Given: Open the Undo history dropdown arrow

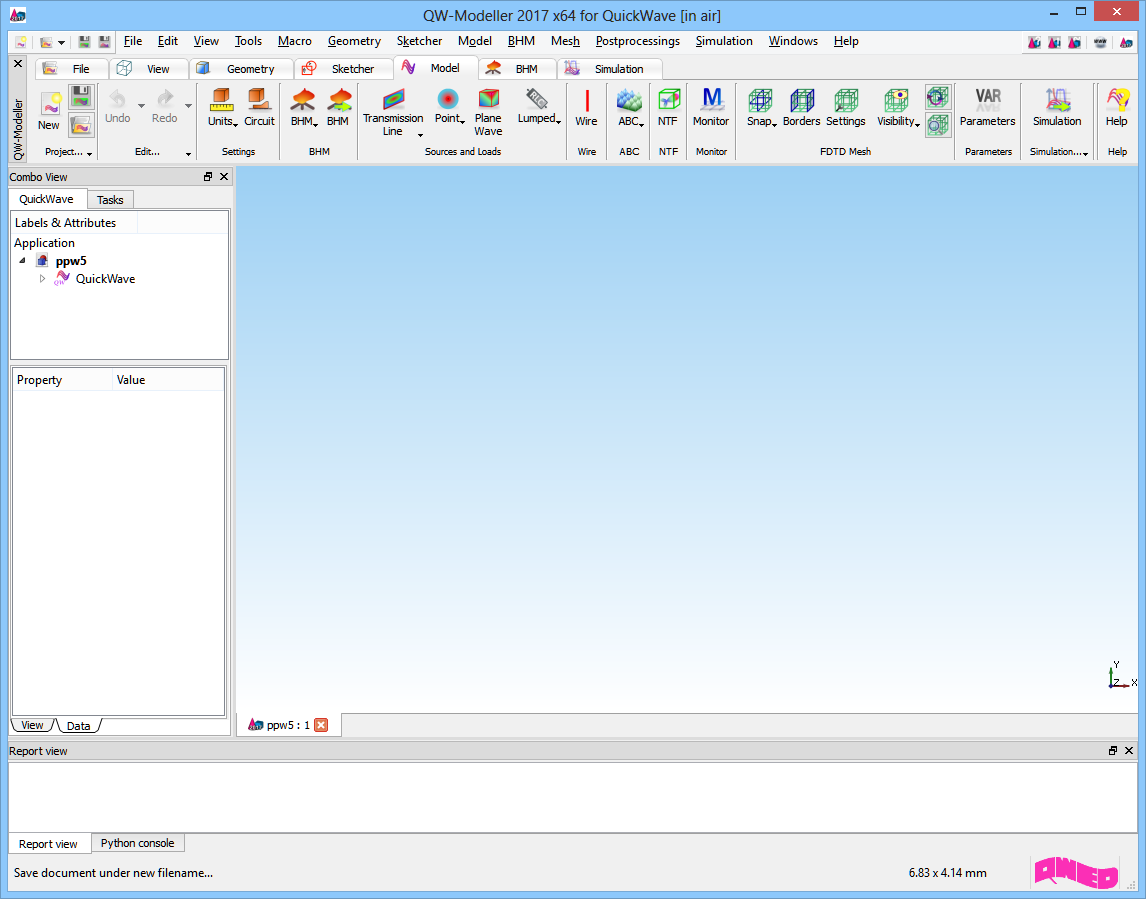Looking at the screenshot, I should tap(141, 106).
